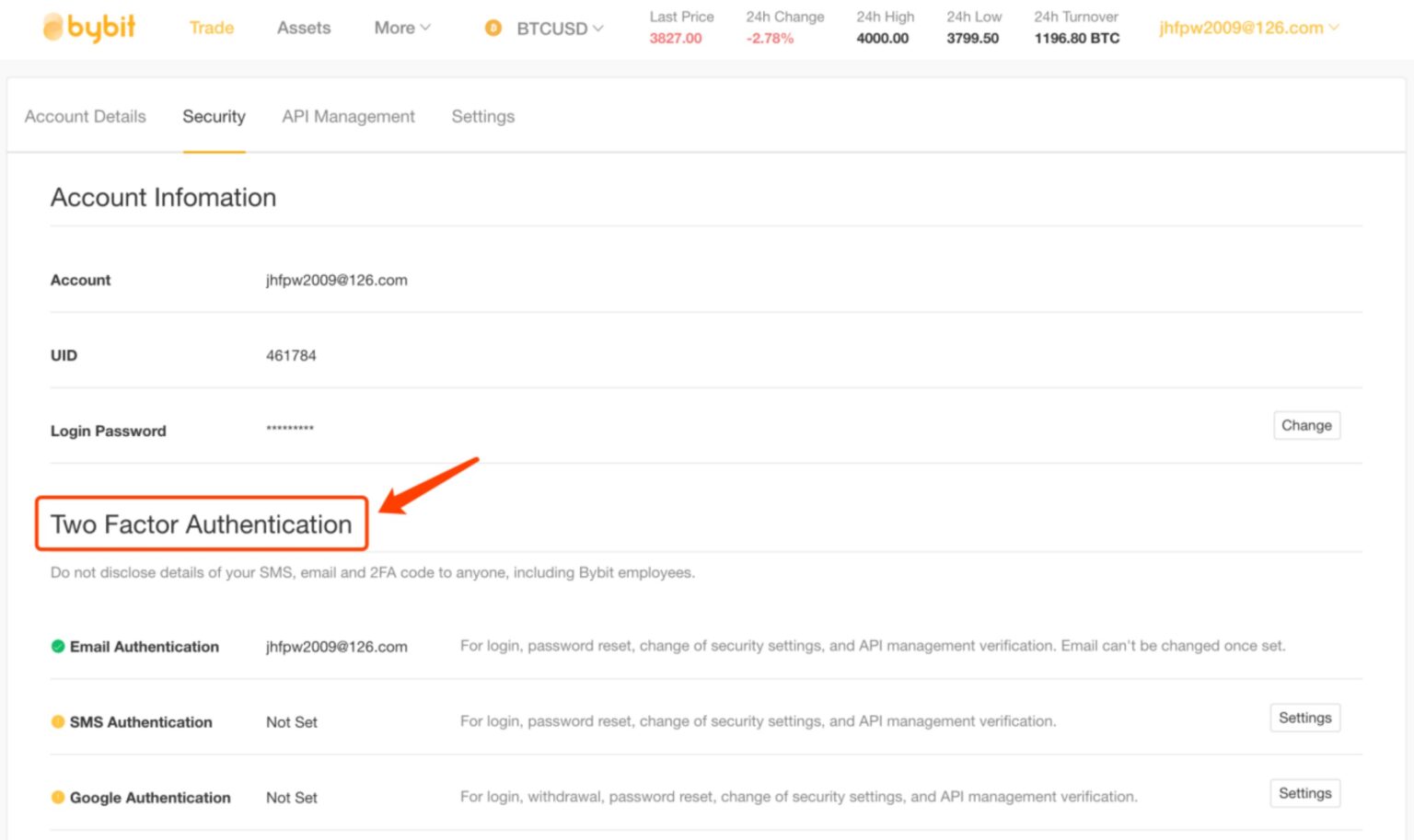Open Settings for SMS Authentication
This screenshot has height=840, width=1414.
(x=1304, y=718)
